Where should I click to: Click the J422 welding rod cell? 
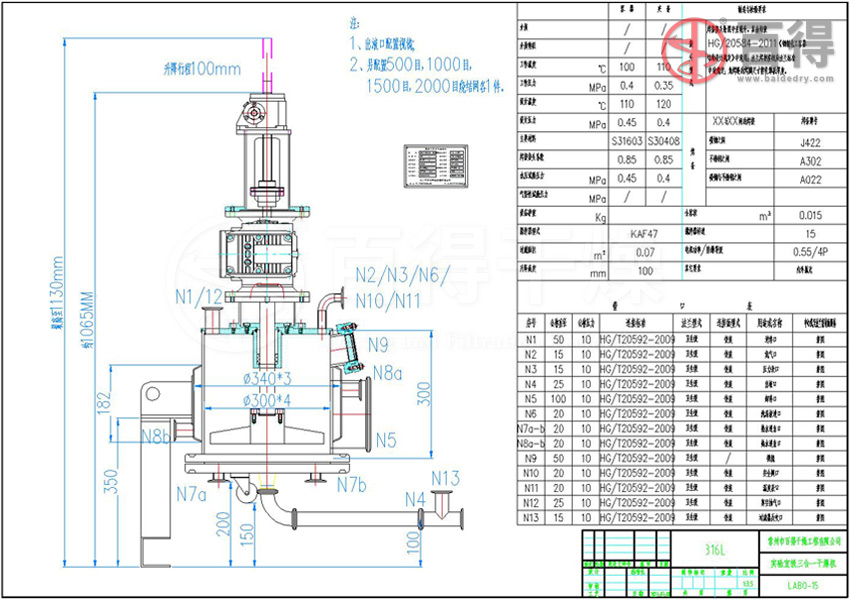tap(811, 142)
